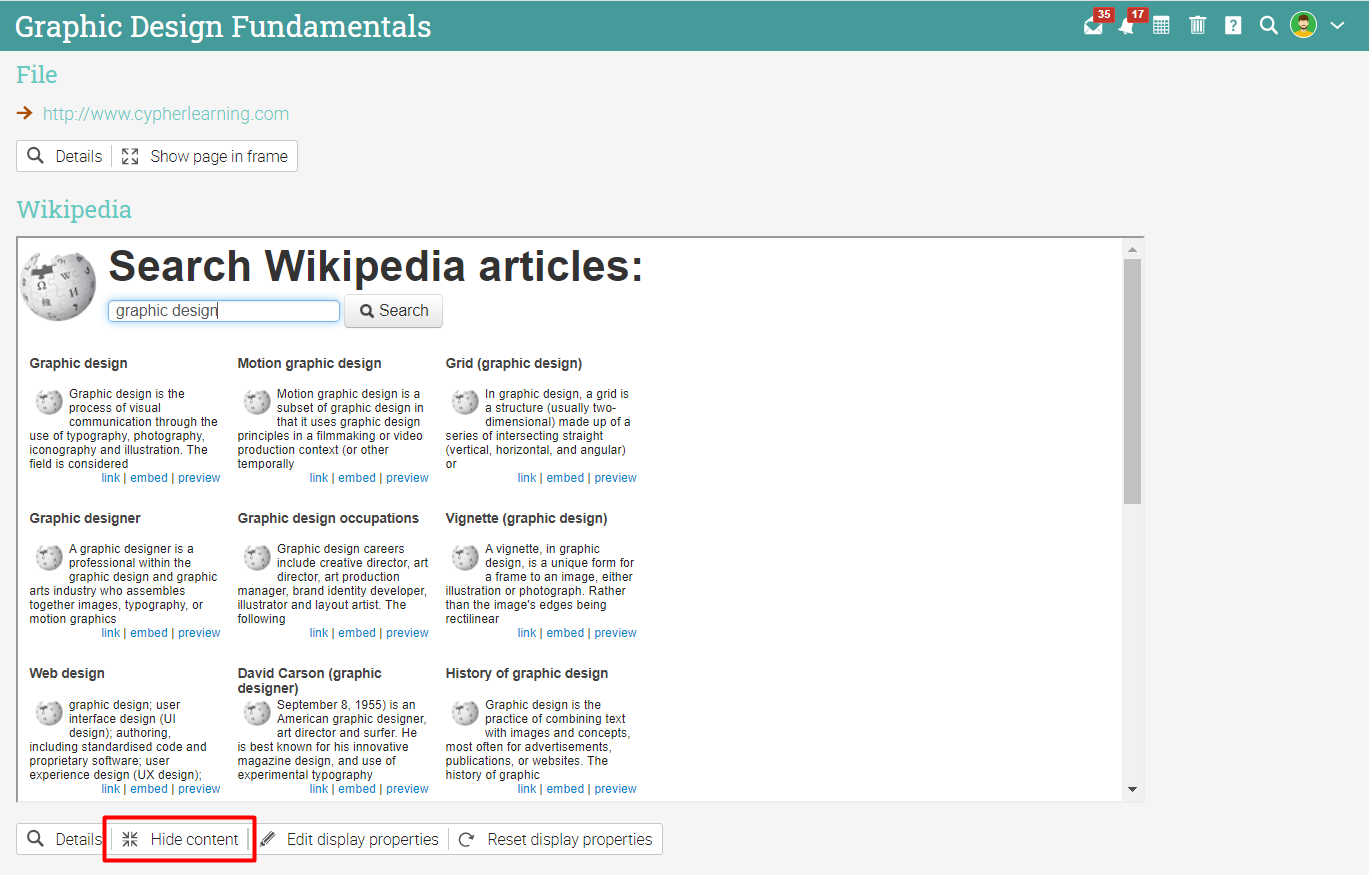Click 'embed' under Graphic designer article
The width and height of the screenshot is (1369, 875).
pyautogui.click(x=149, y=633)
